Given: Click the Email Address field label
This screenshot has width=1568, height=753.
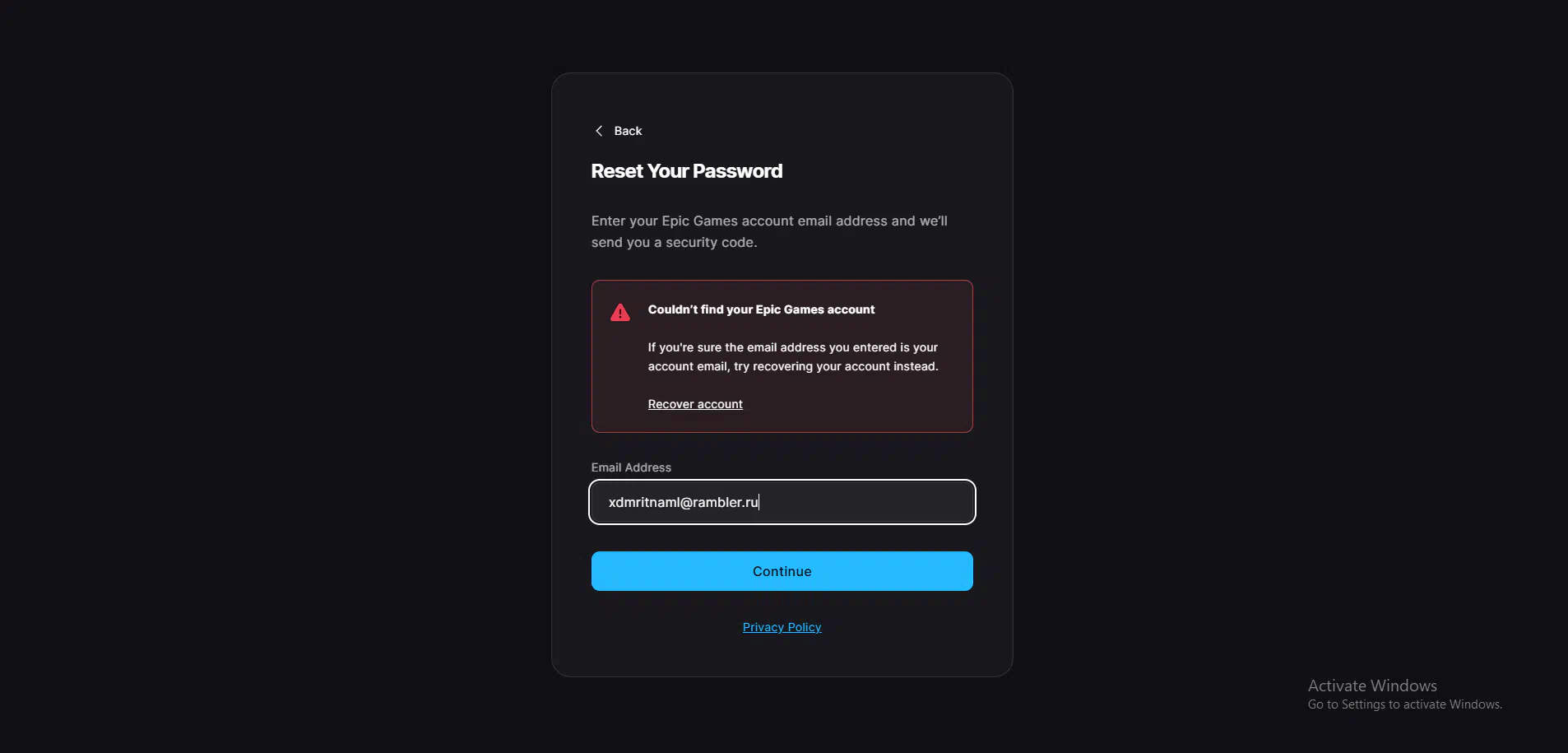Looking at the screenshot, I should [631, 467].
